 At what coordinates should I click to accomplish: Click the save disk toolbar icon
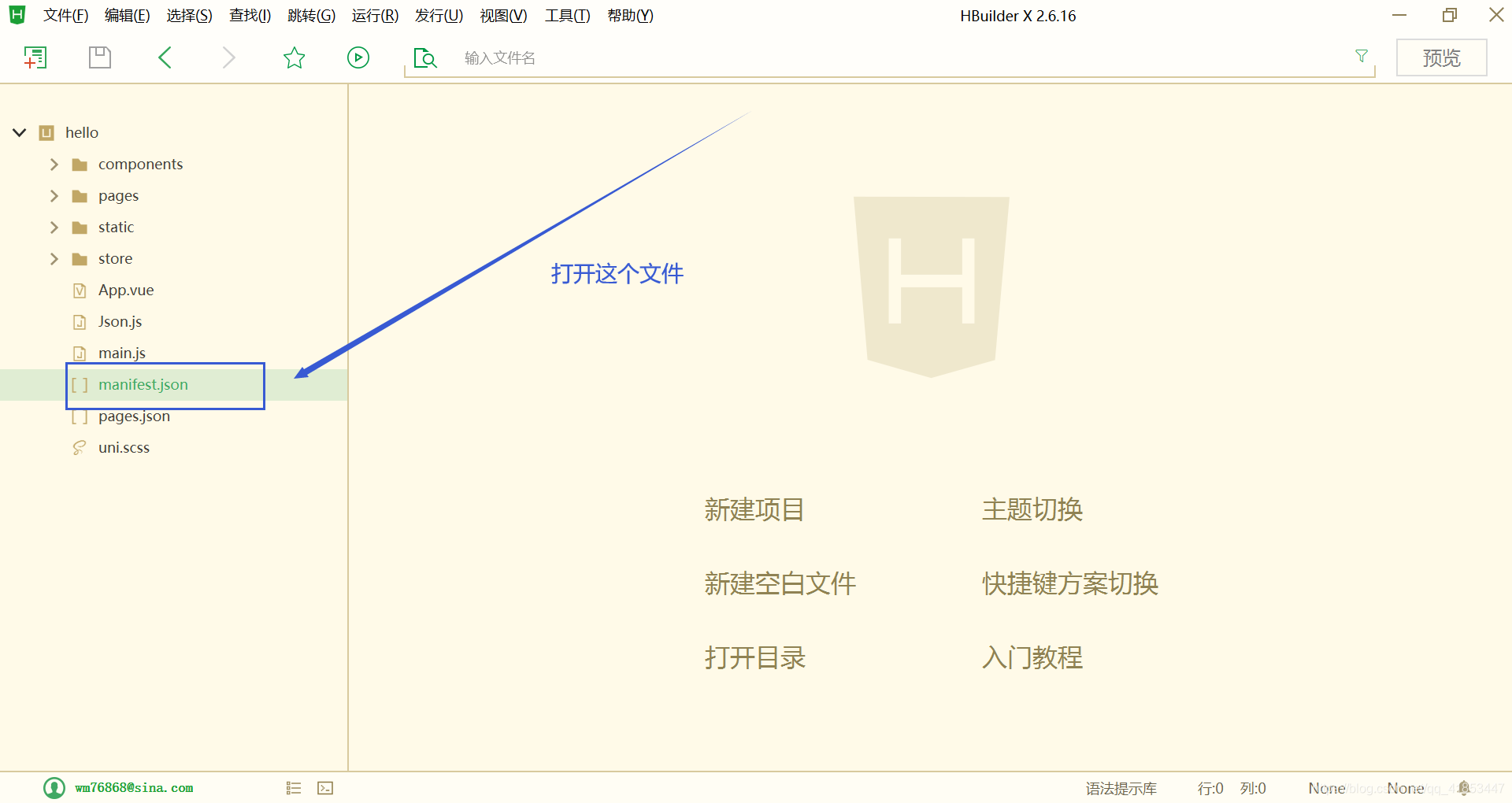coord(100,57)
